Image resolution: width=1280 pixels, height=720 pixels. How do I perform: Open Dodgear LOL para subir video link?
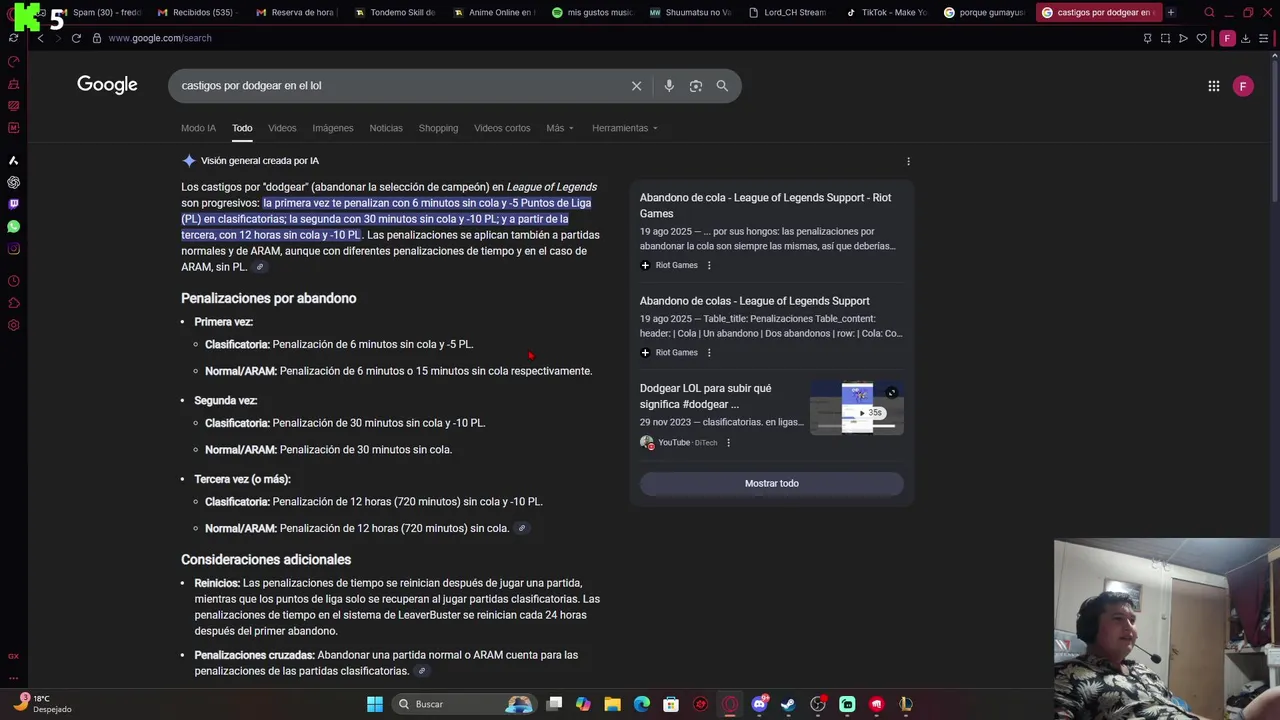point(705,396)
